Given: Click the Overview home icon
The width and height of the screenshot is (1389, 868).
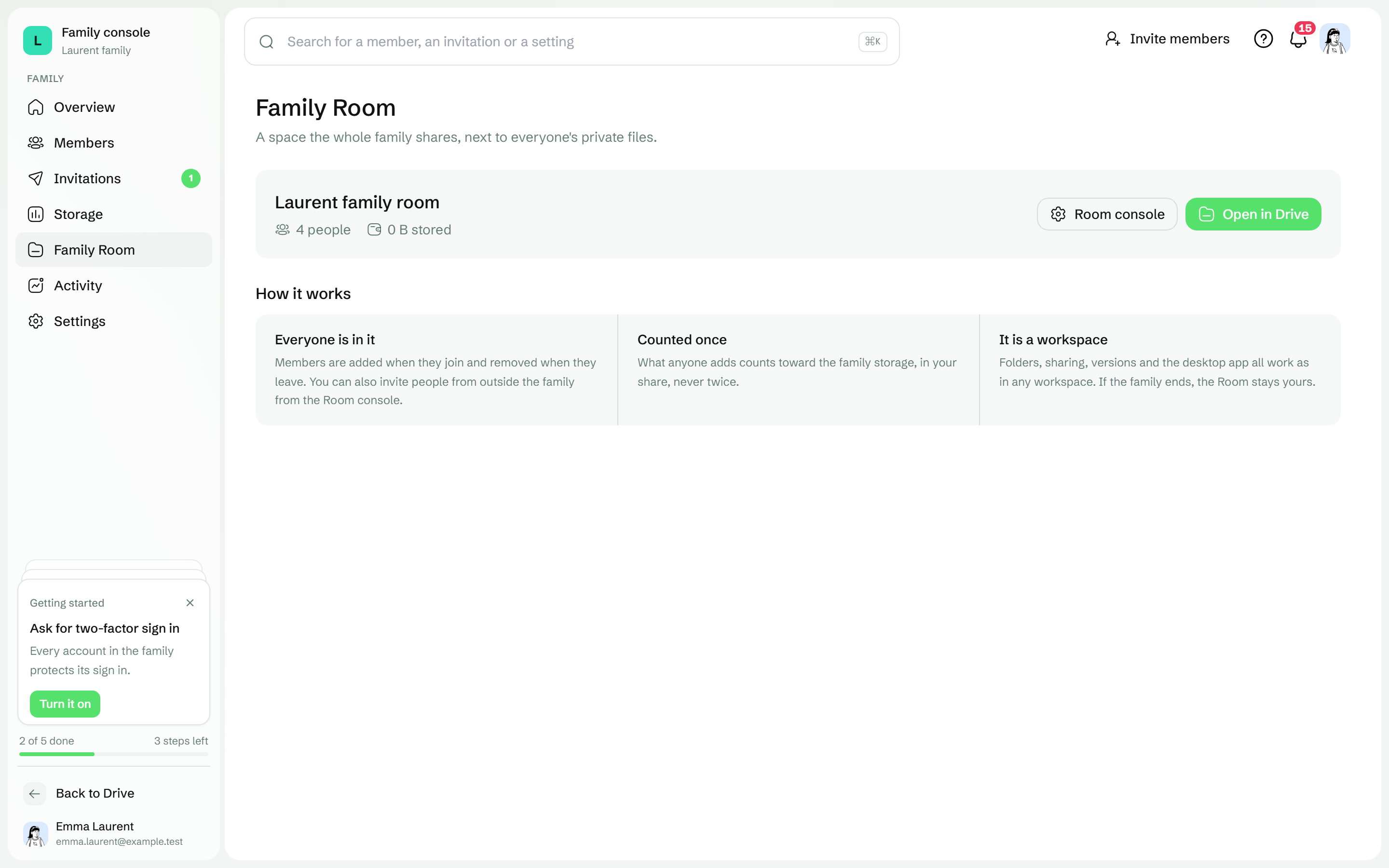Looking at the screenshot, I should pos(36,108).
